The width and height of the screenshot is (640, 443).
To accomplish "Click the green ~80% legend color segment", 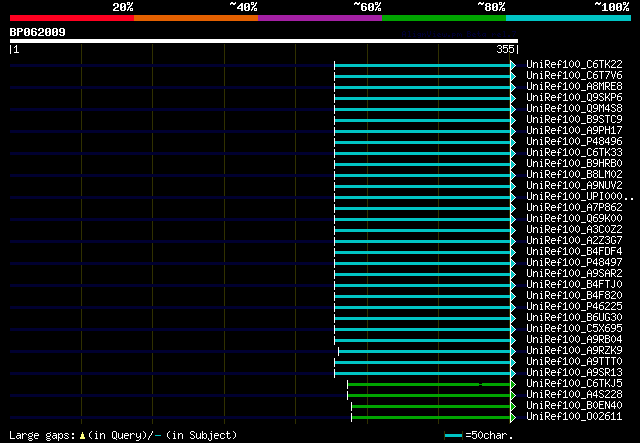I will point(444,18).
